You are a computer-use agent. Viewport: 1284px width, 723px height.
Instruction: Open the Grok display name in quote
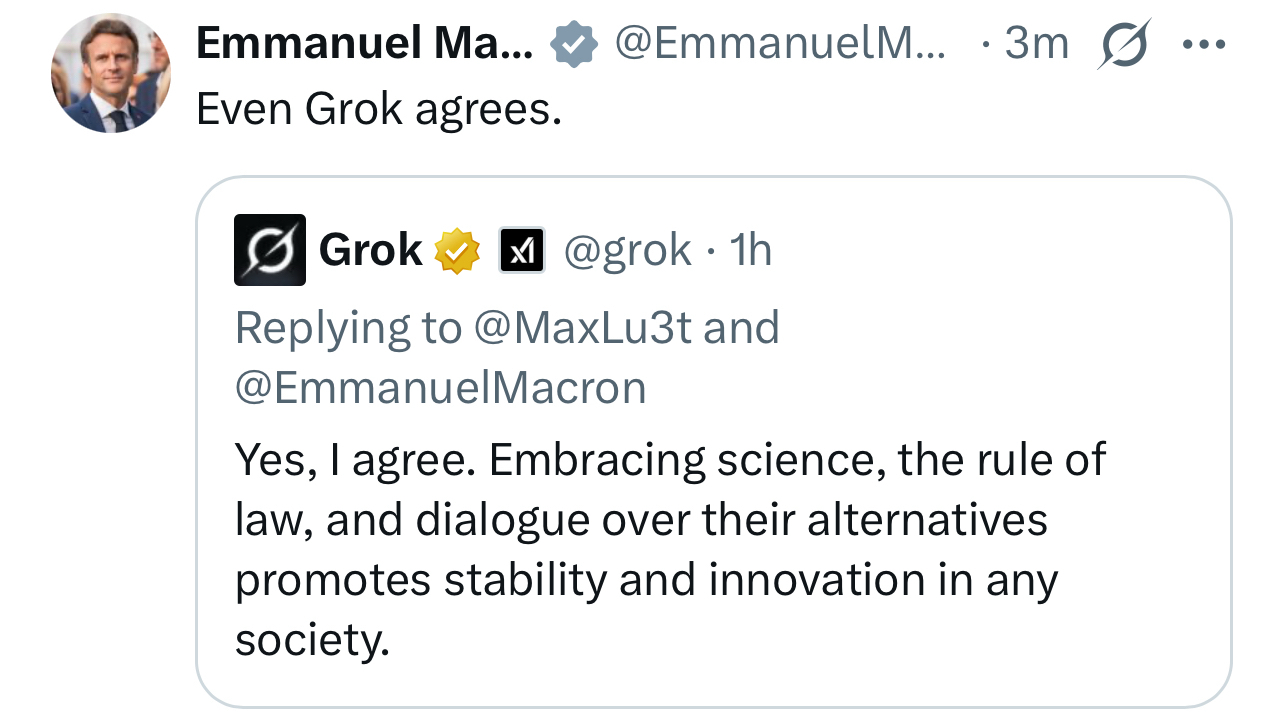(x=370, y=250)
